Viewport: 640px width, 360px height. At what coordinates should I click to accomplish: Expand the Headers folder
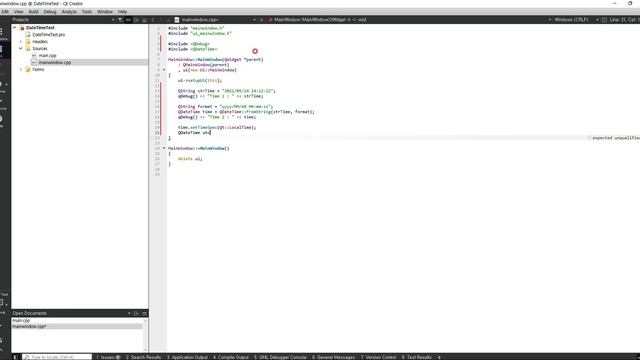coord(21,42)
